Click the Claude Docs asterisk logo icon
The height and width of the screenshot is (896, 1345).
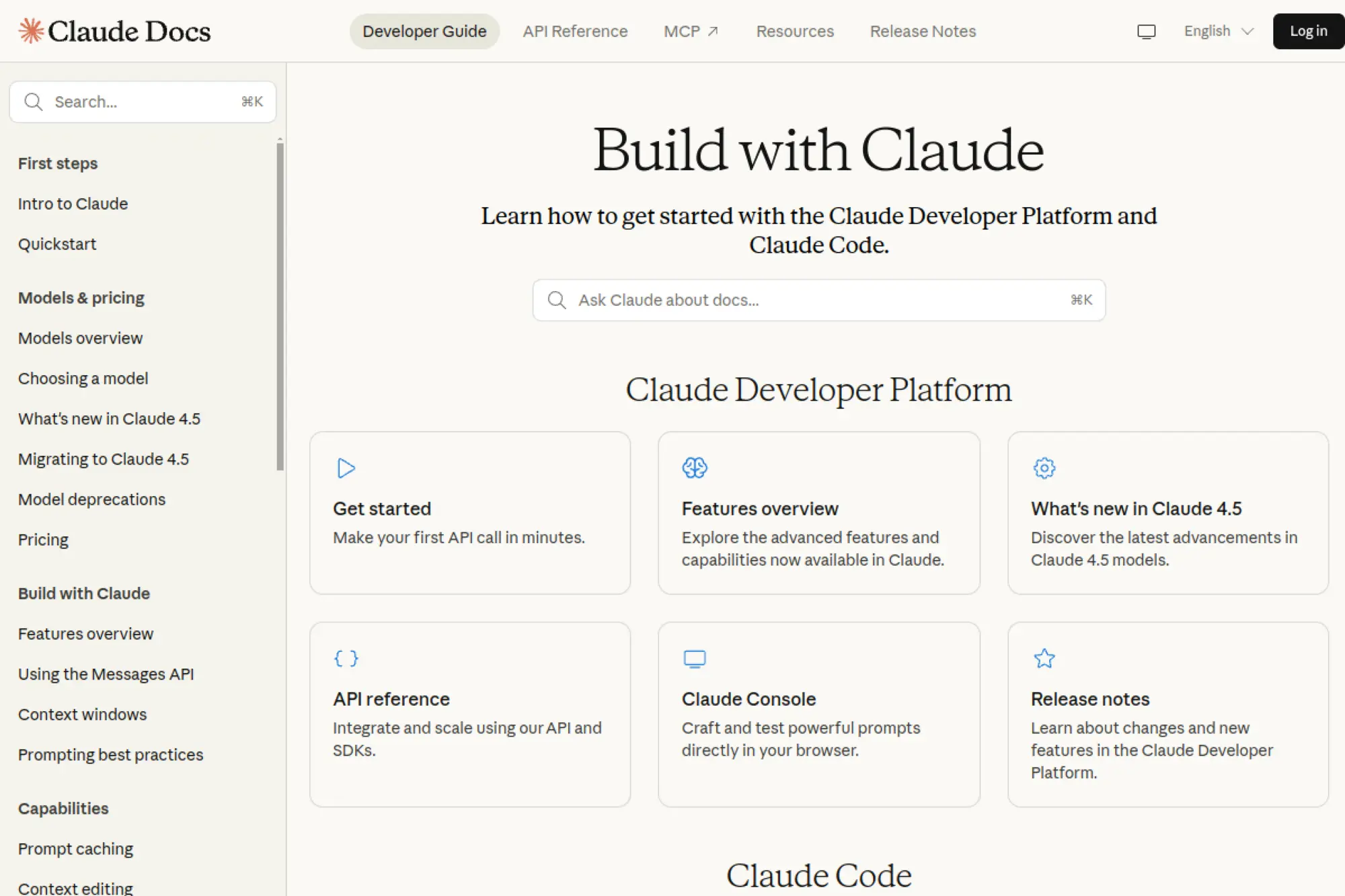pos(30,30)
